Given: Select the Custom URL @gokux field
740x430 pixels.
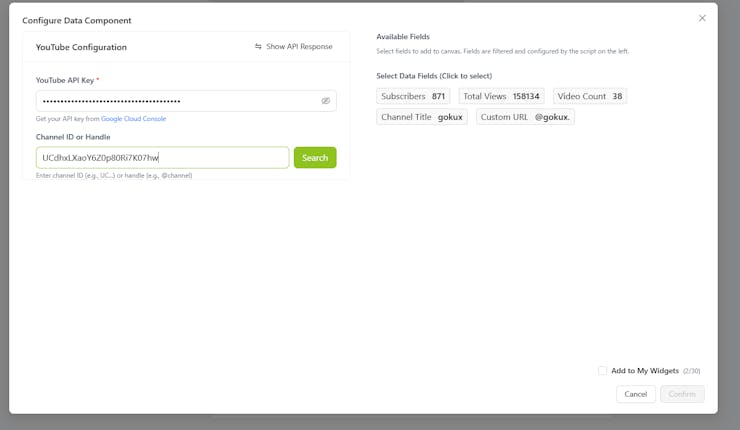Looking at the screenshot, I should [525, 117].
